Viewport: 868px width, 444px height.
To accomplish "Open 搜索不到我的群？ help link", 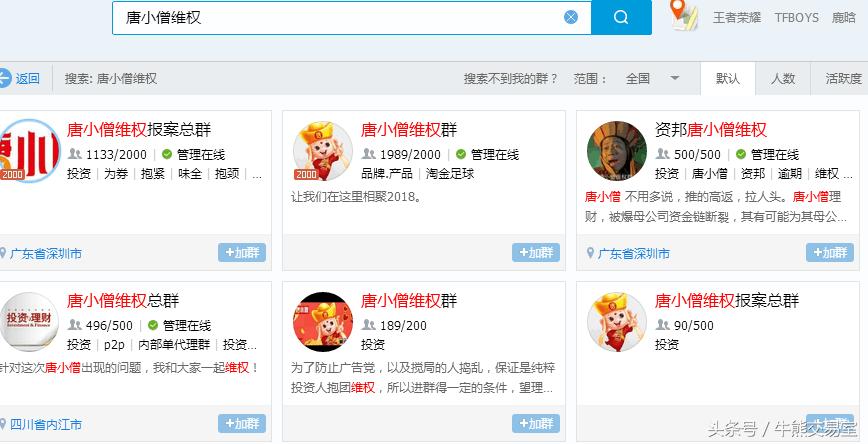I will coord(512,79).
